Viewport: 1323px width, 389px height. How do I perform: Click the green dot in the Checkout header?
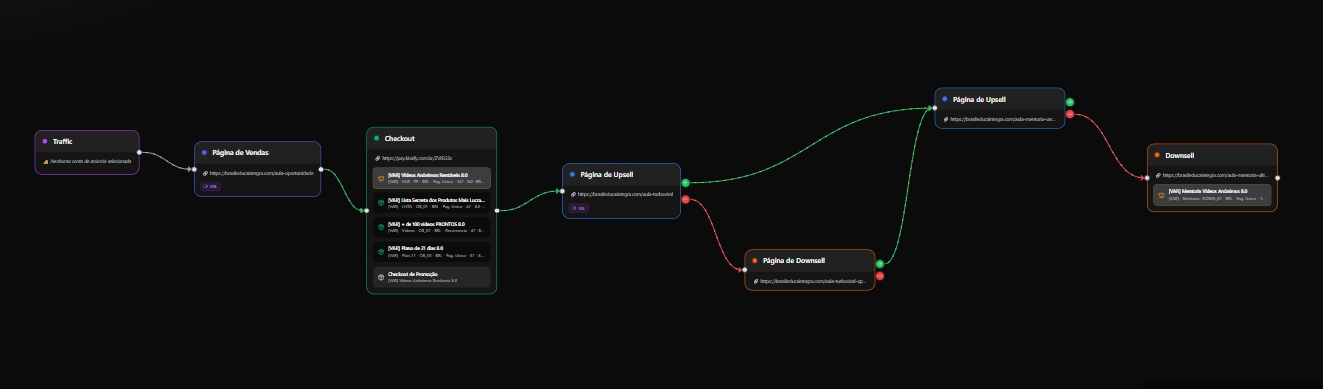coord(377,138)
